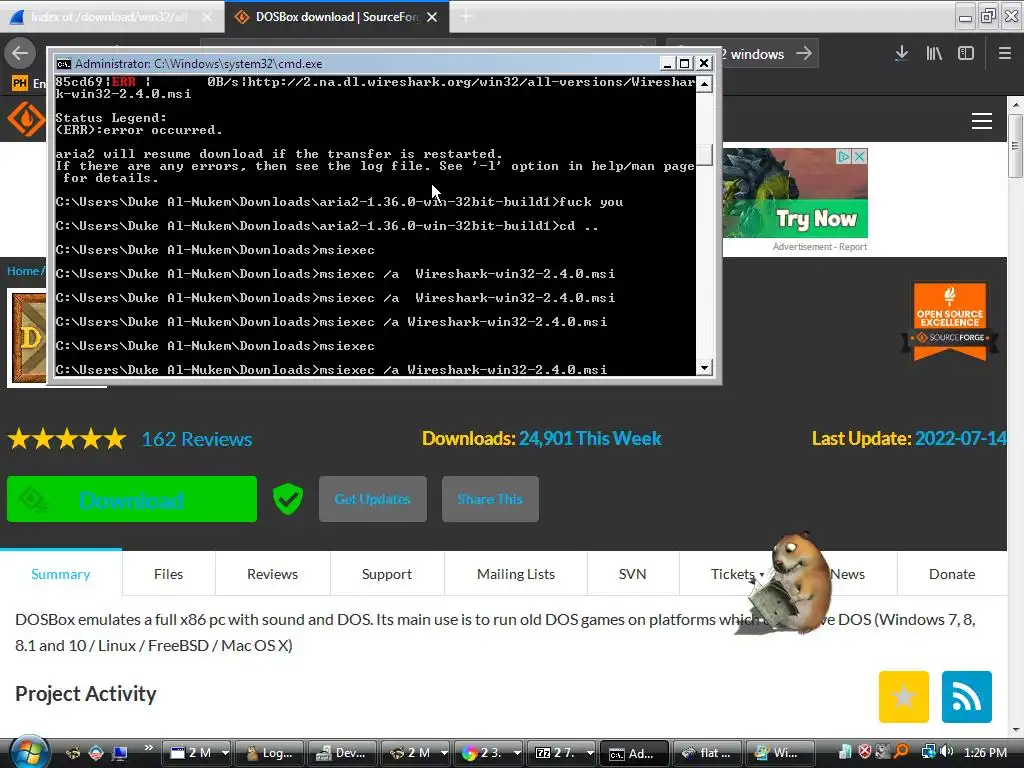Switch to the Ad... cmd taskbar button
Image resolution: width=1024 pixels, height=768 pixels.
634,753
